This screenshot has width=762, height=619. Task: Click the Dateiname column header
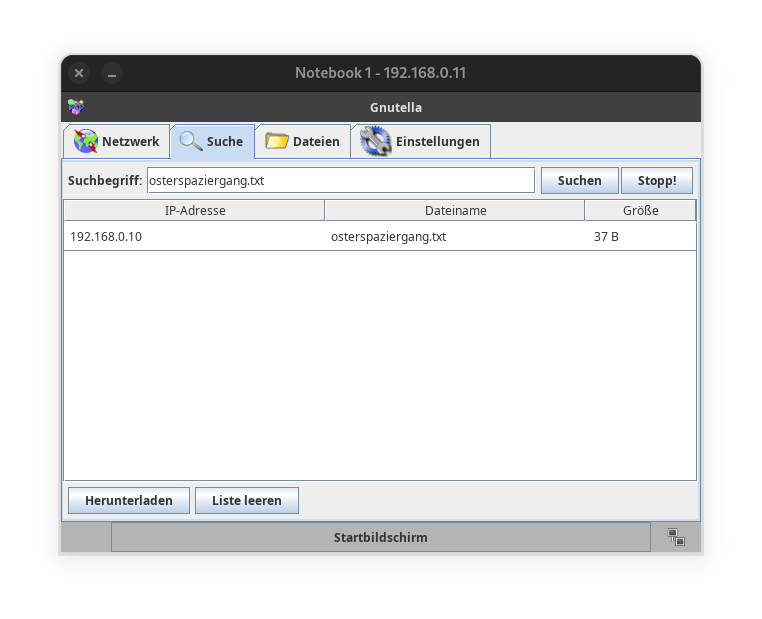[455, 210]
